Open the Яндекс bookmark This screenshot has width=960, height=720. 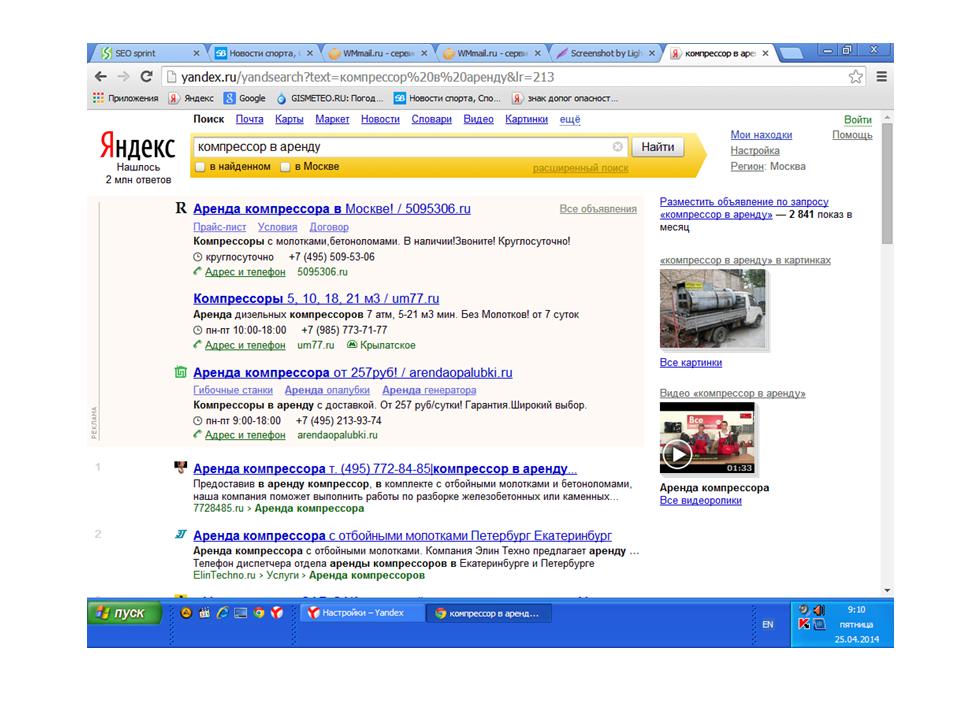click(x=191, y=98)
